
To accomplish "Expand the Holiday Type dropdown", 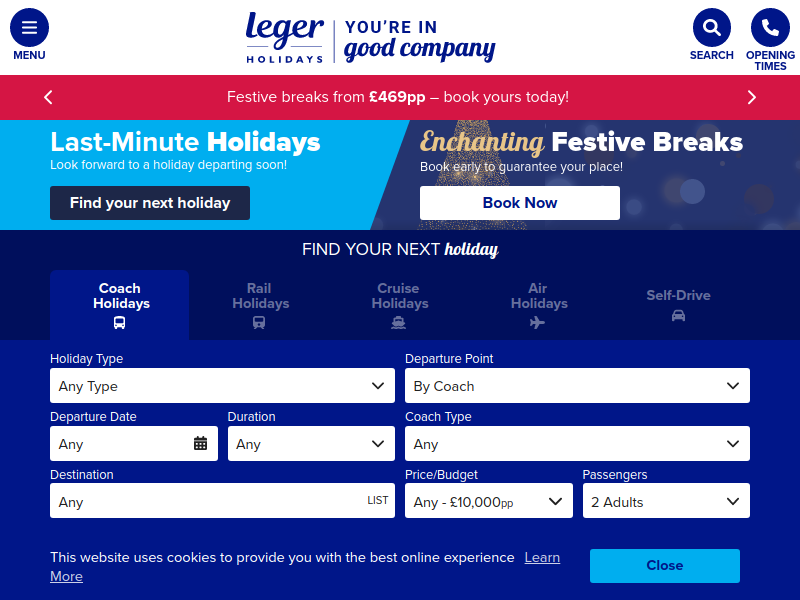I will pyautogui.click(x=222, y=386).
